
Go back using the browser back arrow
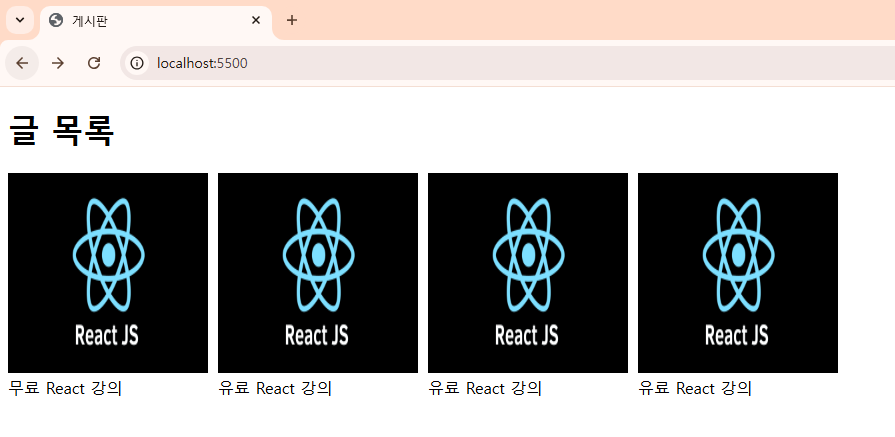click(x=22, y=63)
